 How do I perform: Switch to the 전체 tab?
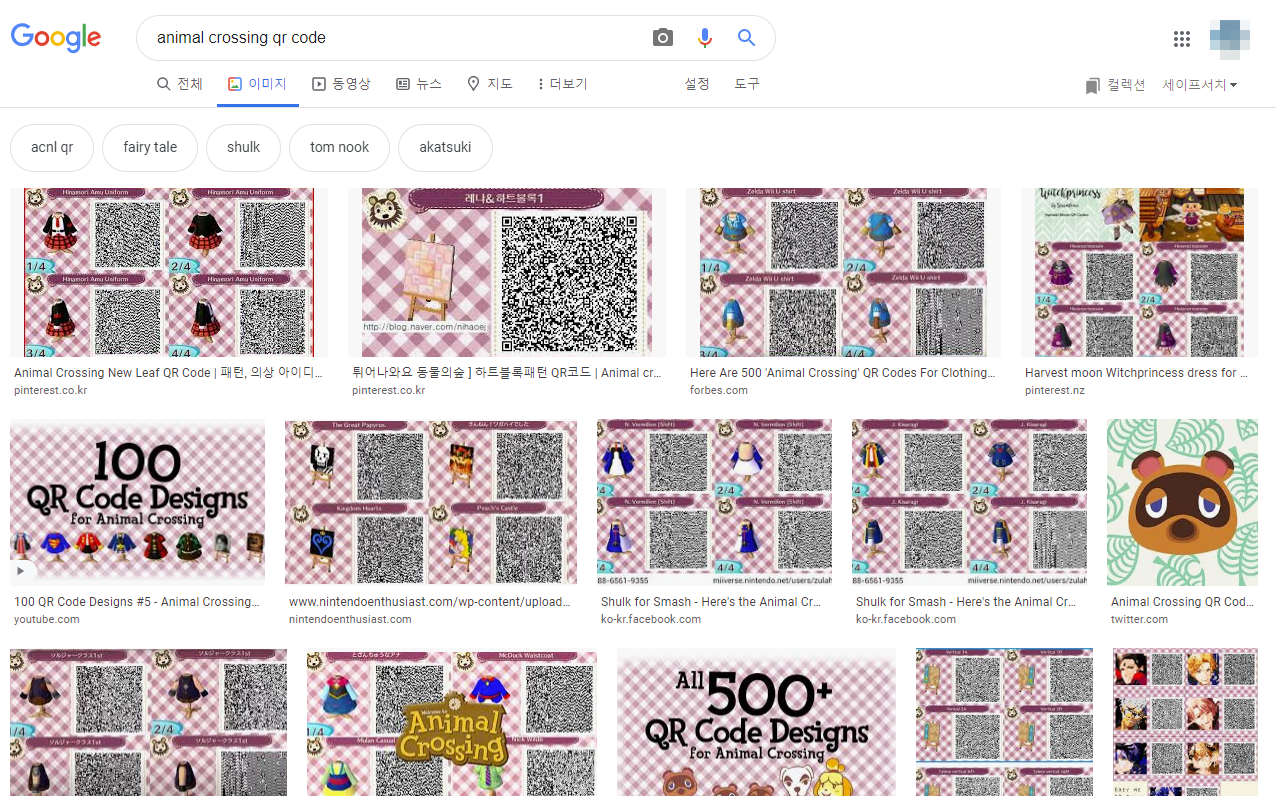pyautogui.click(x=180, y=84)
